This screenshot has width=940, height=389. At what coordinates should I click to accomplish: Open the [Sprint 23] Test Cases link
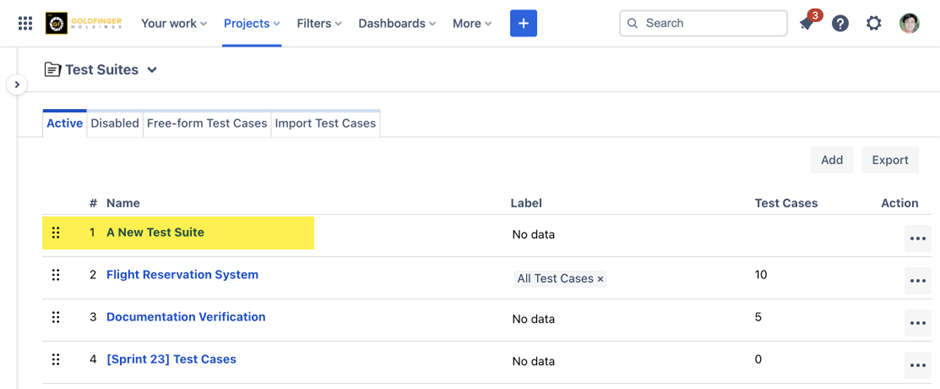pyautogui.click(x=171, y=359)
